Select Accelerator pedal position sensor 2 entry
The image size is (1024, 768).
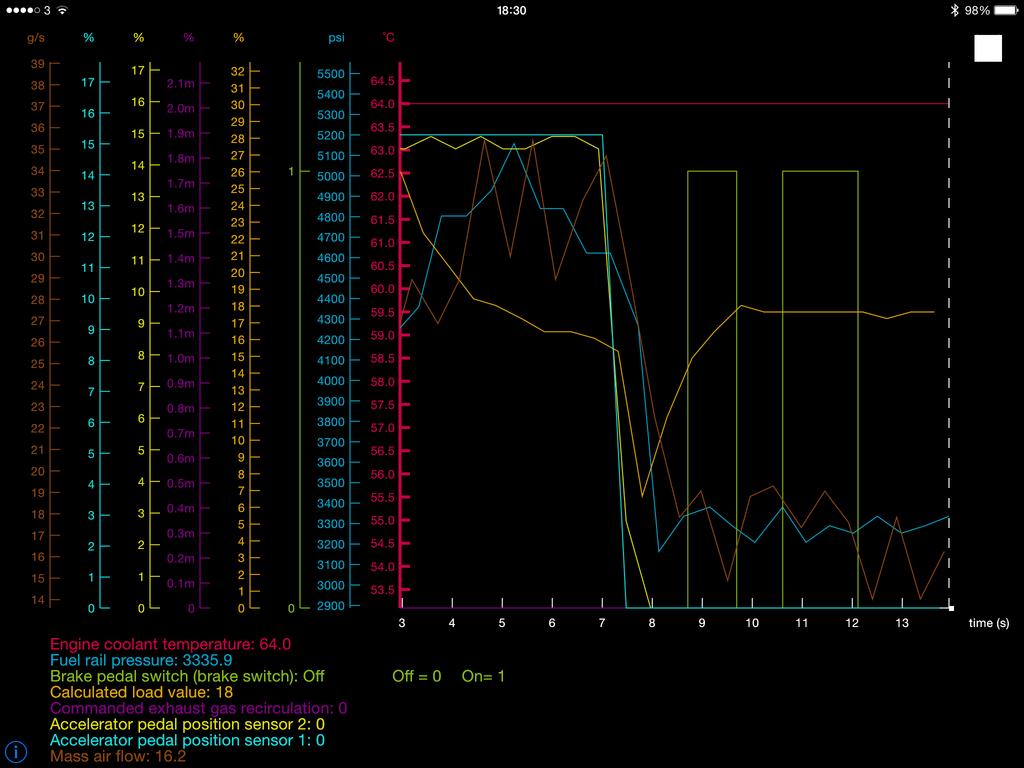(x=187, y=725)
